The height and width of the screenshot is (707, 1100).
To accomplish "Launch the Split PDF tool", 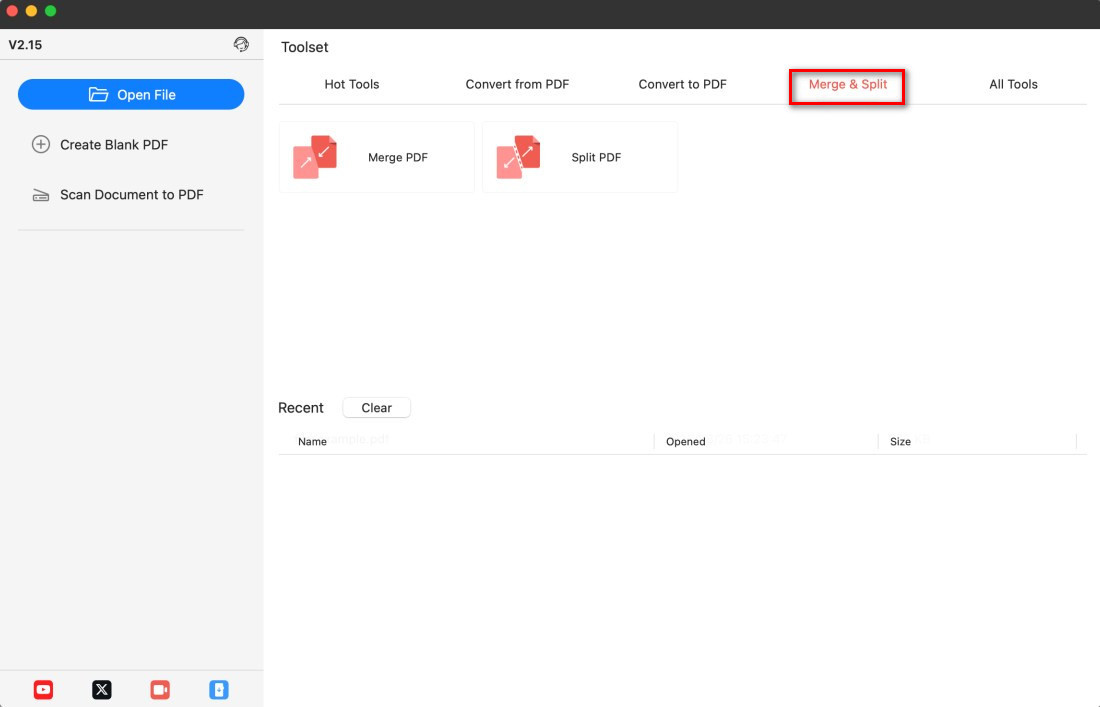I will point(580,158).
